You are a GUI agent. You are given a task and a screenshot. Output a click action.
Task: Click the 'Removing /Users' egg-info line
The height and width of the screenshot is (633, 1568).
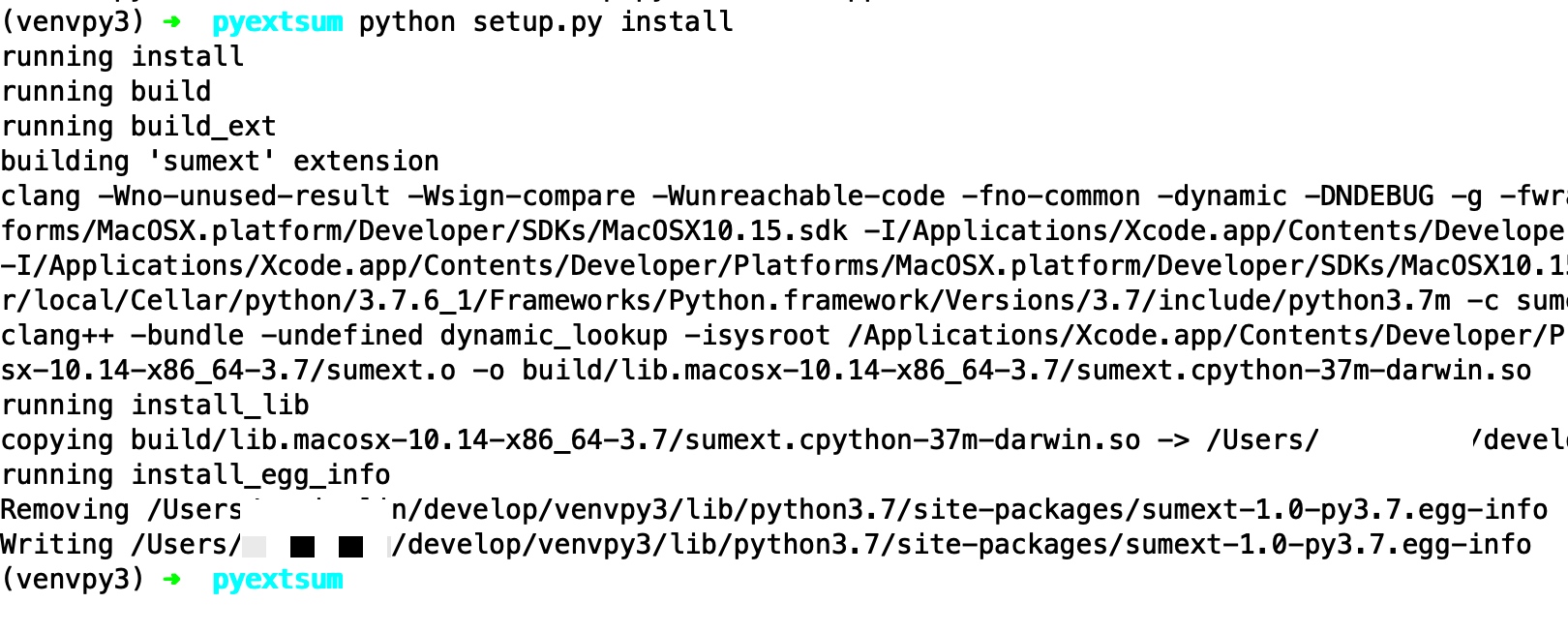click(x=774, y=510)
